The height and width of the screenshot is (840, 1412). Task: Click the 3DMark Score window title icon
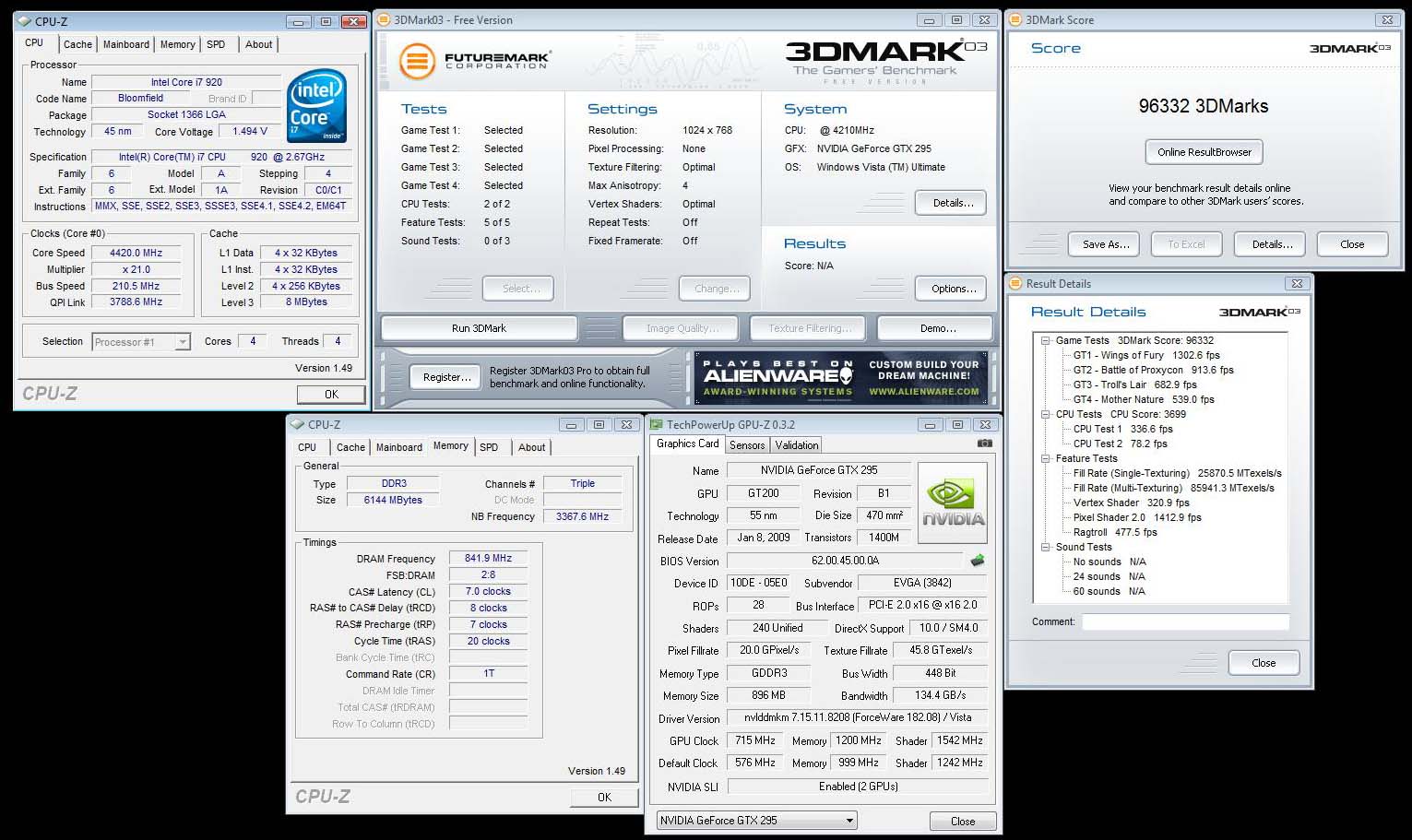pyautogui.click(x=1016, y=19)
